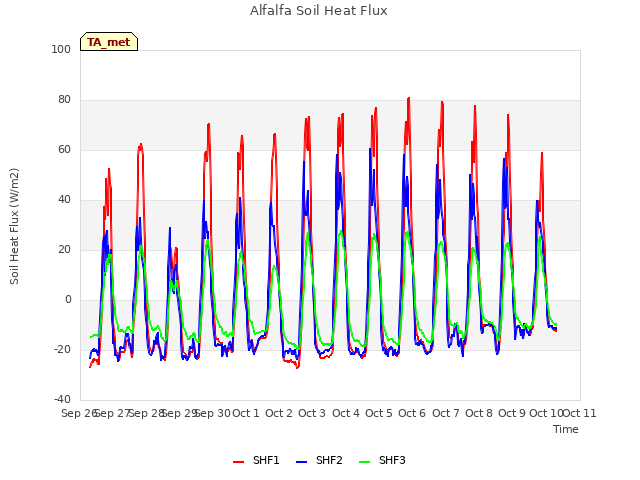Click the Oct 6 x-axis label

pyautogui.click(x=412, y=413)
